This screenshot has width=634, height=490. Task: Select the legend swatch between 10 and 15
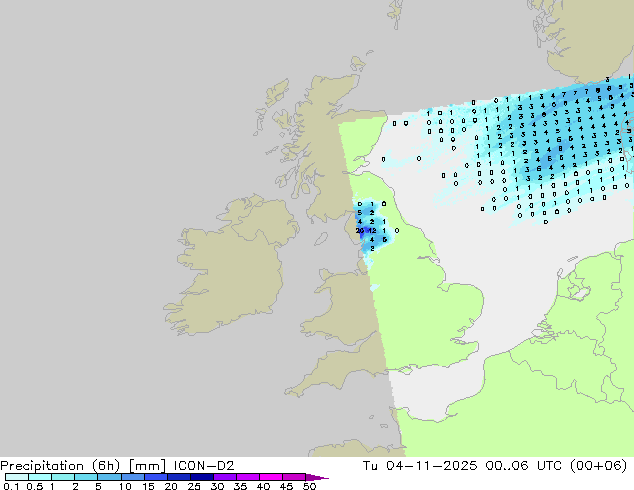132,477
